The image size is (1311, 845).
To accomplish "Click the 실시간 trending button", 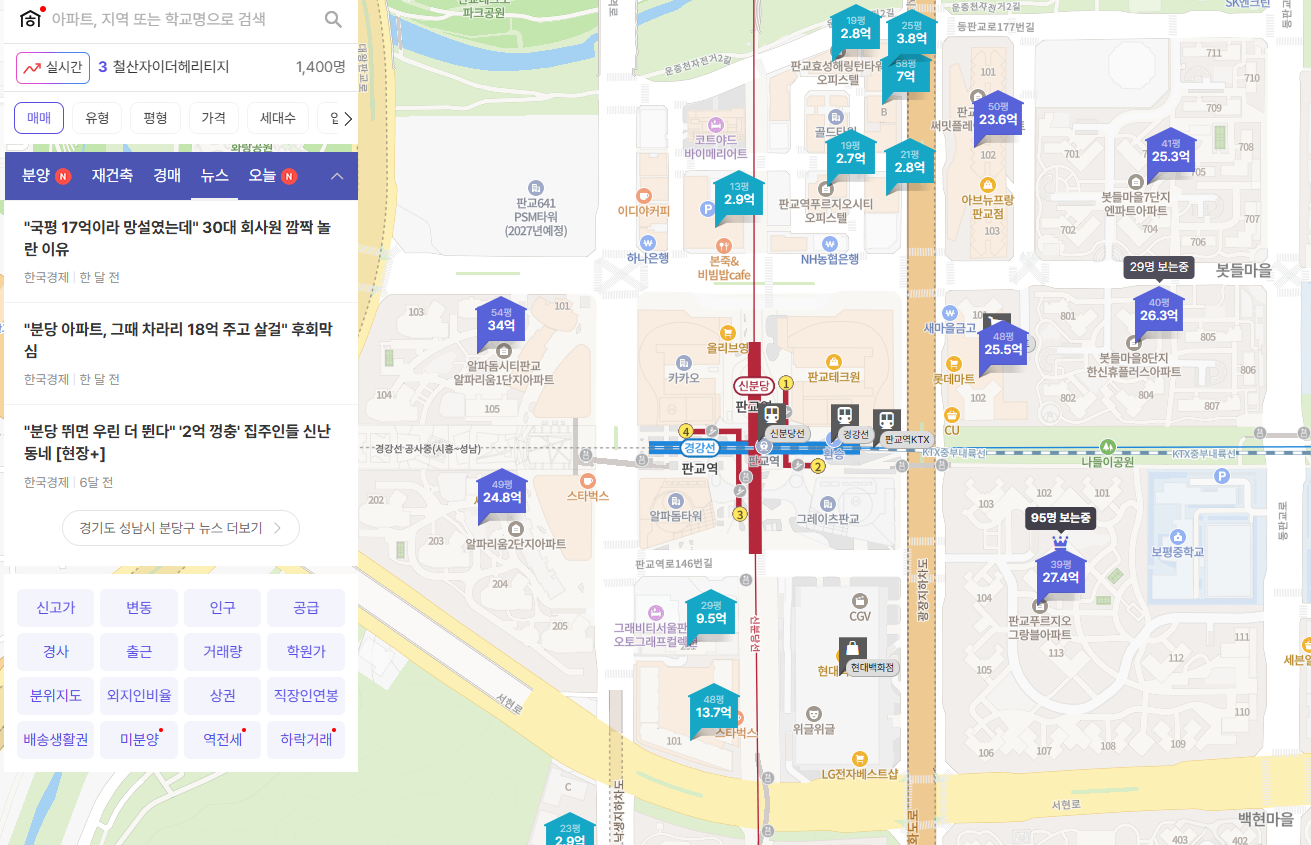I will [53, 68].
